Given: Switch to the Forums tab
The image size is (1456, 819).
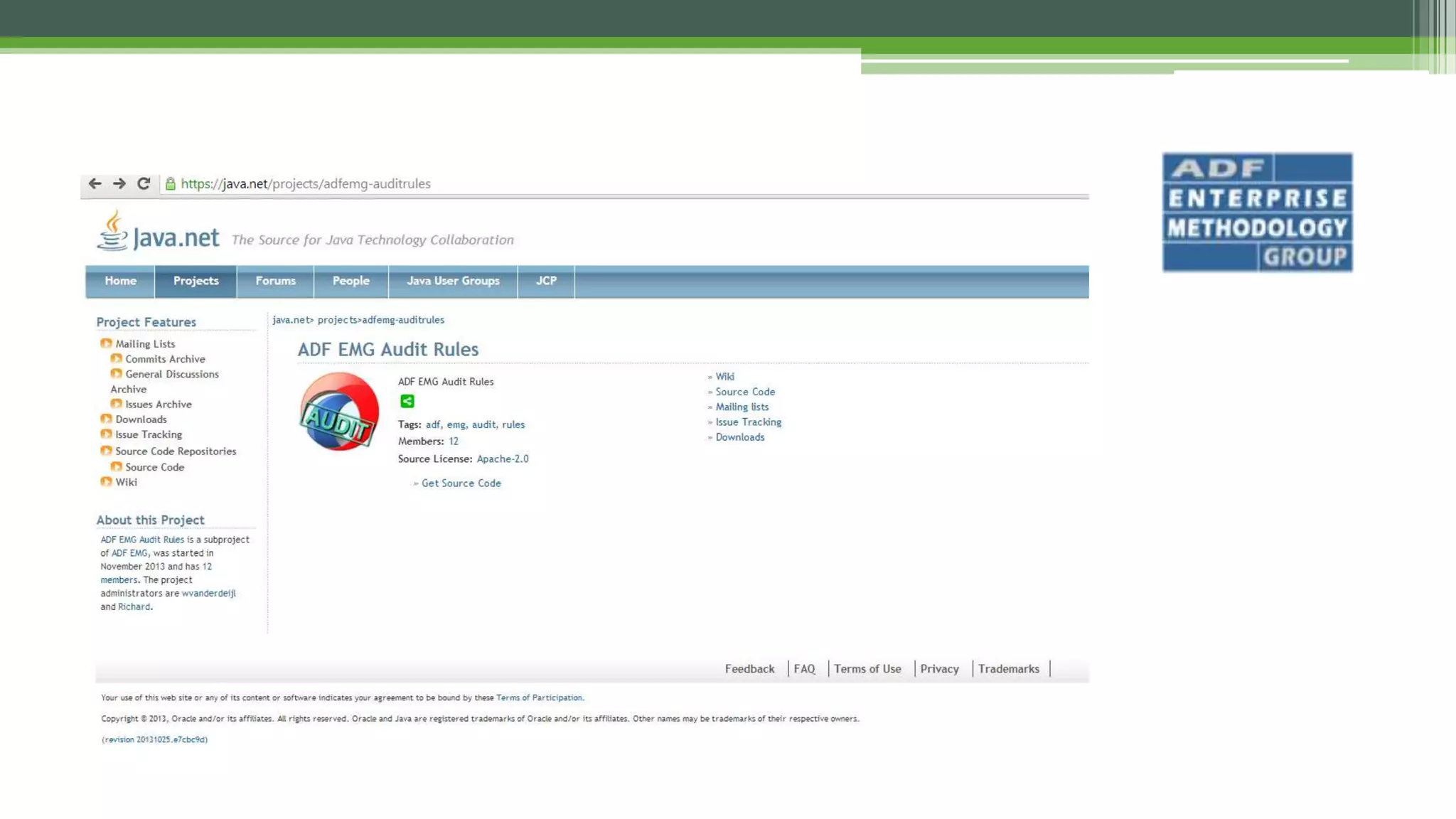Looking at the screenshot, I should (275, 281).
